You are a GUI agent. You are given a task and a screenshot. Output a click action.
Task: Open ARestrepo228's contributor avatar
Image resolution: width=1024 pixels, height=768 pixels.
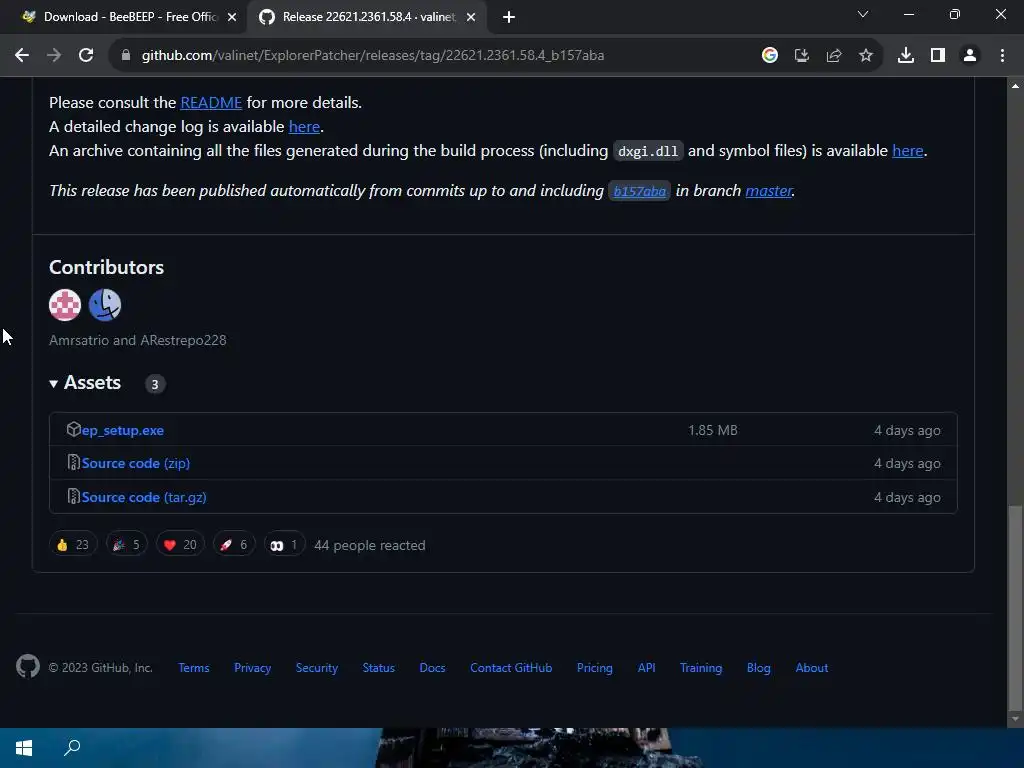105,305
